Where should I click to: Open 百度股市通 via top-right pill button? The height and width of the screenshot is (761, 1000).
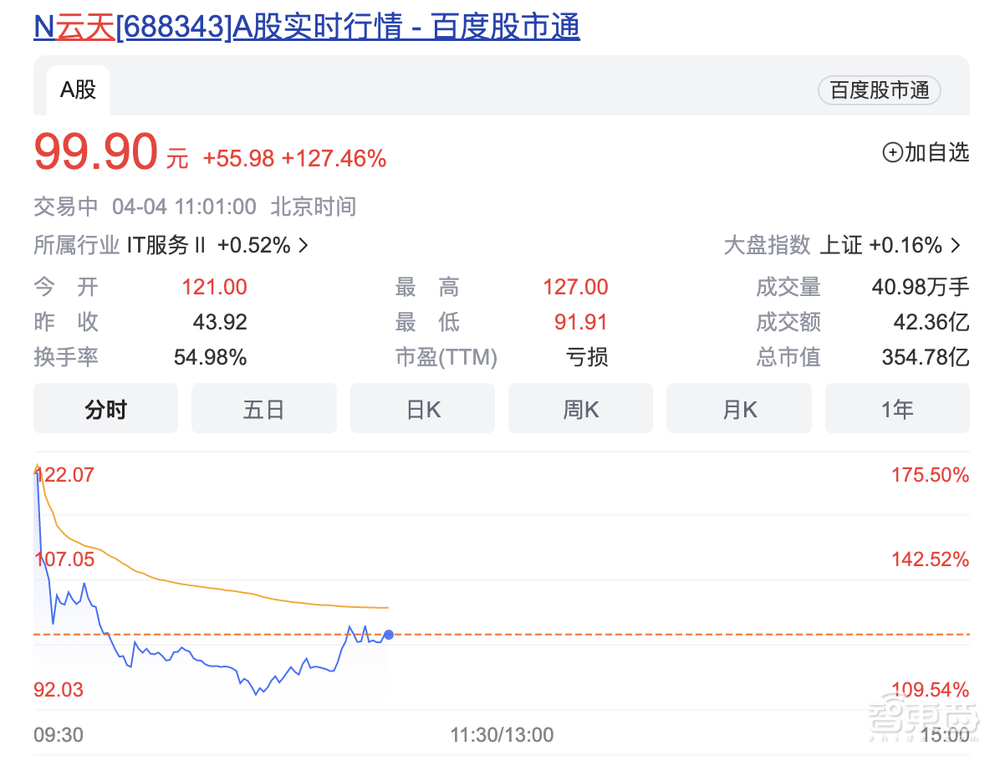[879, 90]
